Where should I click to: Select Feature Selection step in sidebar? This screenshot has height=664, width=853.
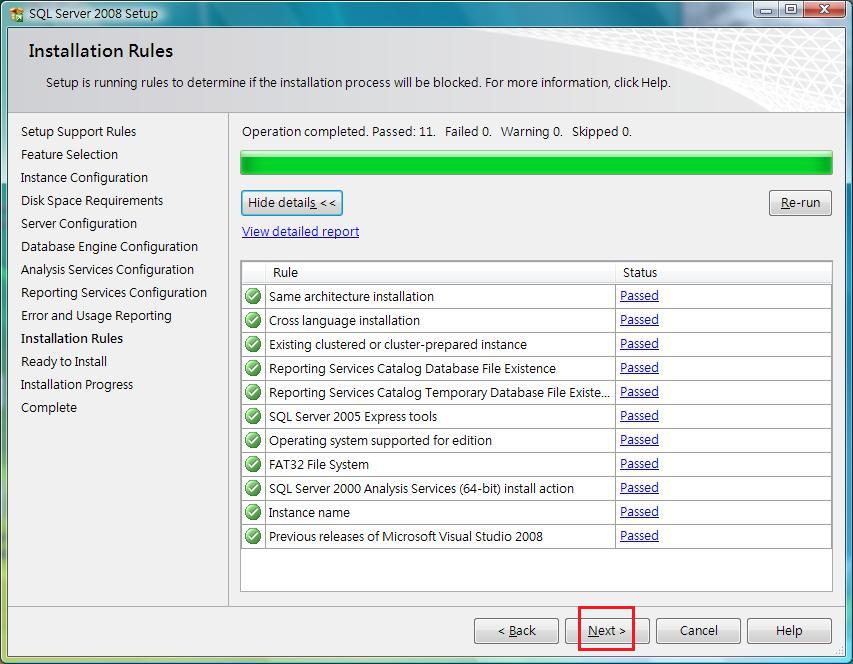pyautogui.click(x=69, y=154)
